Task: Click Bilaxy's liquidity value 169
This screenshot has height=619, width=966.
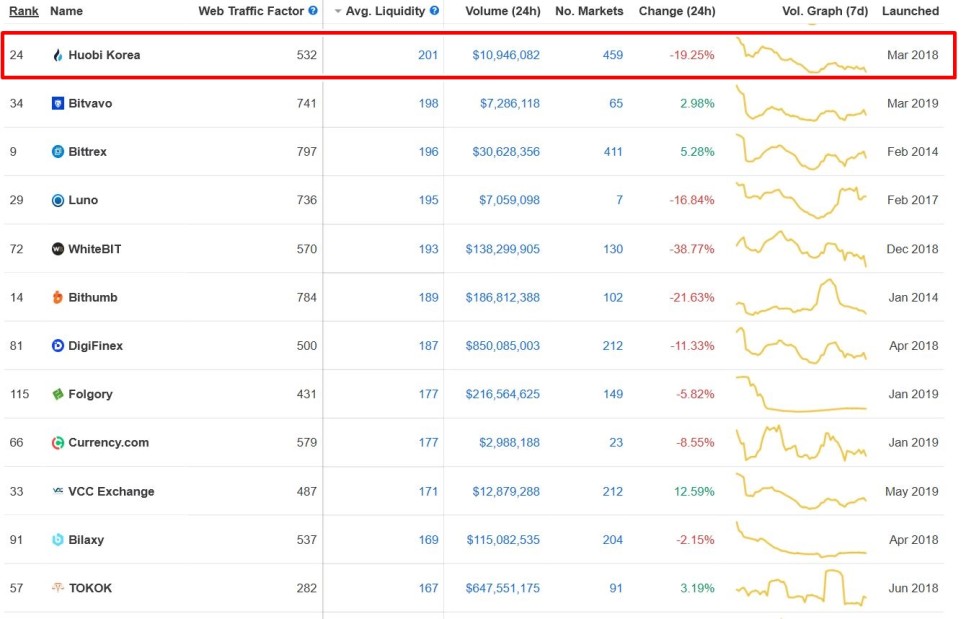Action: (429, 540)
